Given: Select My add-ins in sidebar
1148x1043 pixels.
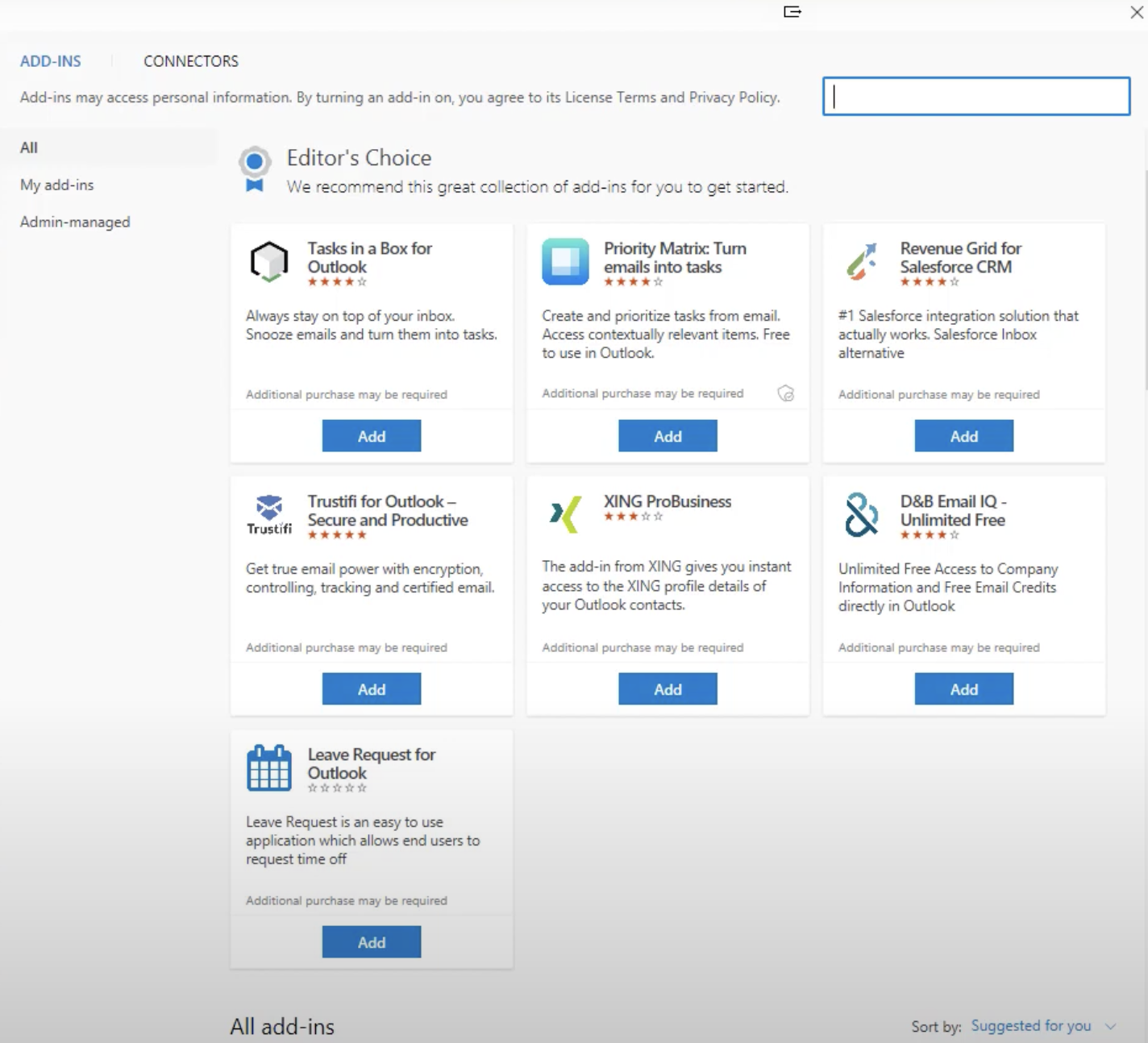Looking at the screenshot, I should [56, 185].
